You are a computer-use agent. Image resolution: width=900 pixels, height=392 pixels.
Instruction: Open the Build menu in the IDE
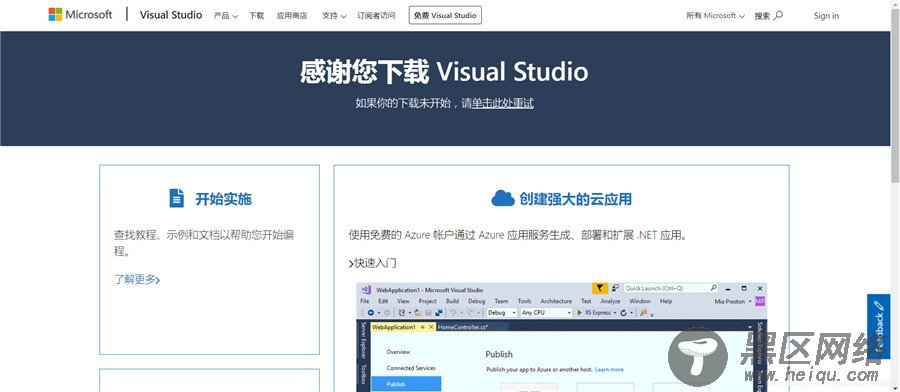coord(452,301)
